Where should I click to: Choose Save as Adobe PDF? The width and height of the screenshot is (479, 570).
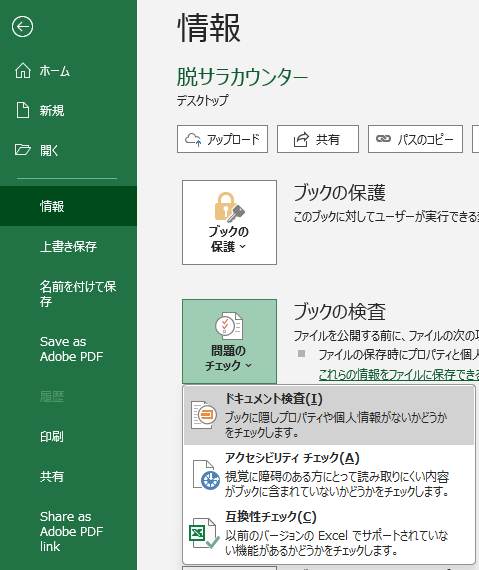click(68, 349)
